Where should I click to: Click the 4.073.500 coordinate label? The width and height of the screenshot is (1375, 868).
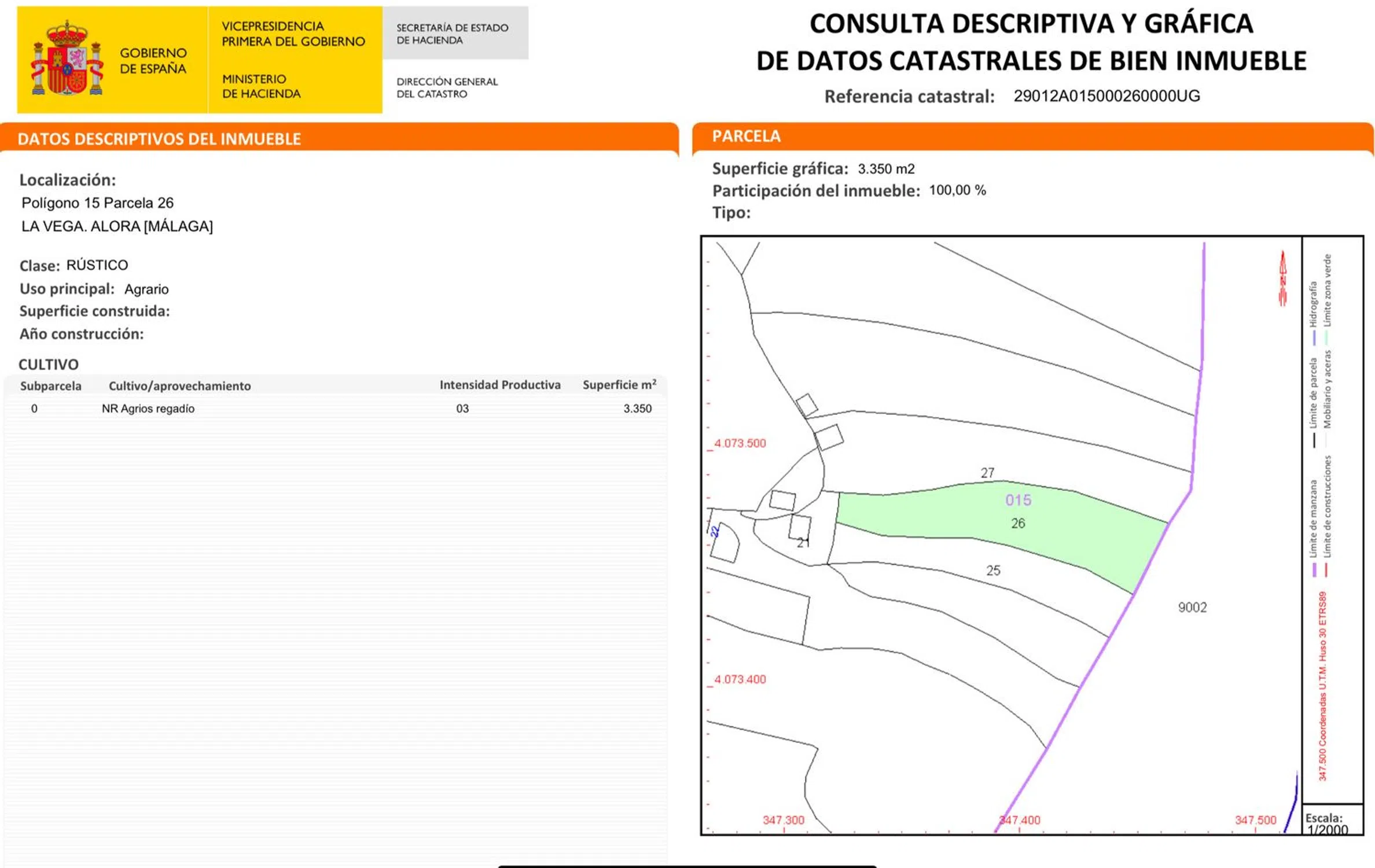tap(740, 443)
